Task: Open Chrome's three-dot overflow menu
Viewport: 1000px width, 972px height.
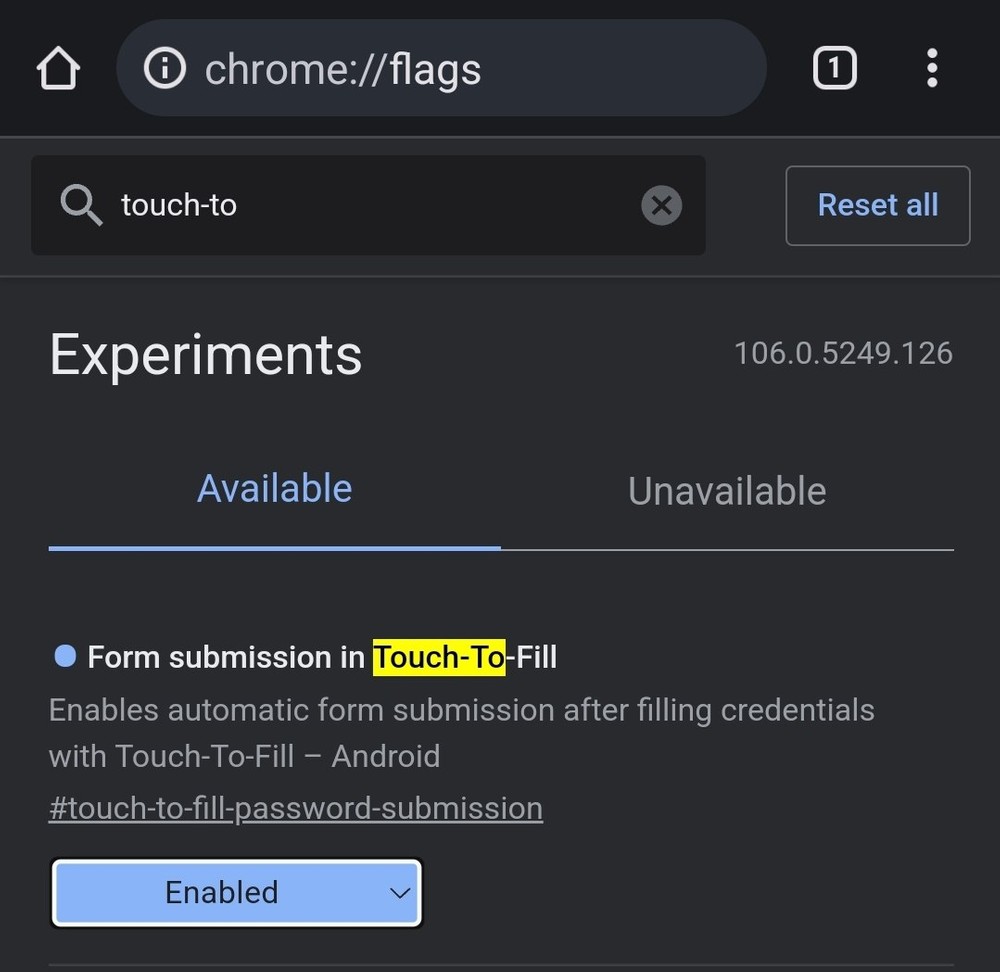Action: click(932, 69)
